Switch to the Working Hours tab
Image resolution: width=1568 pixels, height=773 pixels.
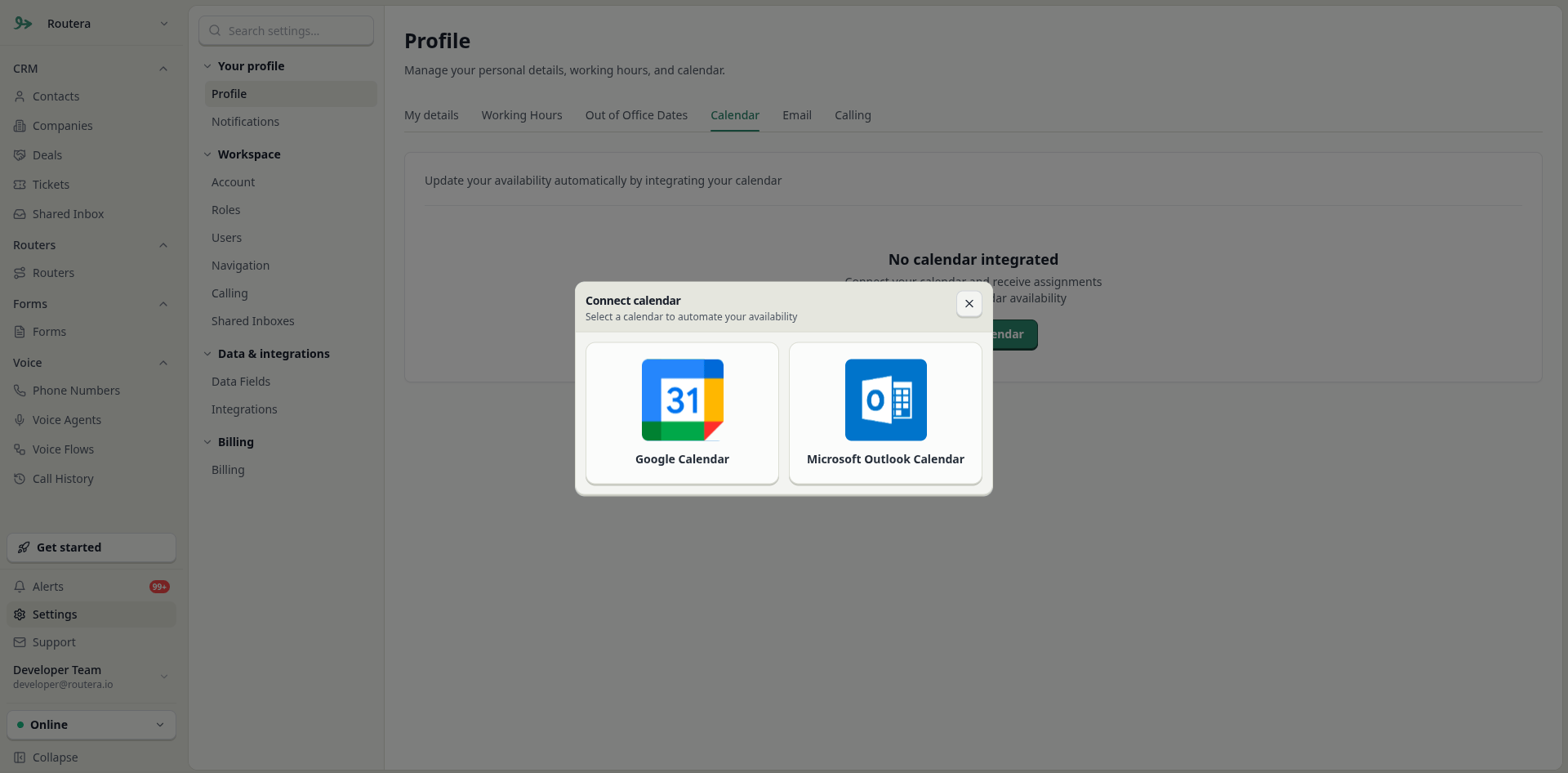point(522,115)
